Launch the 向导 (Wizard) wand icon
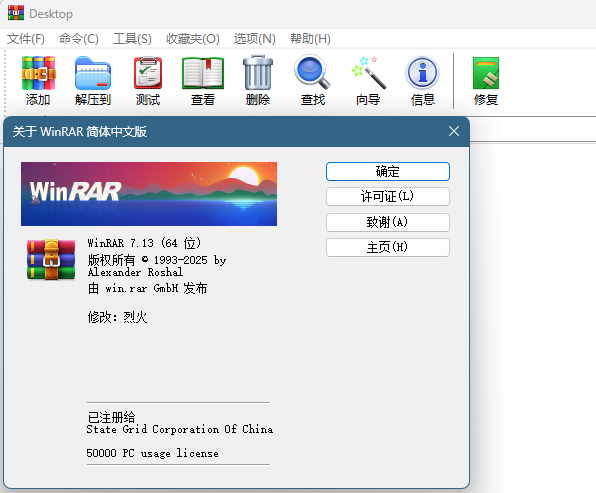The width and height of the screenshot is (596, 493). tap(368, 73)
